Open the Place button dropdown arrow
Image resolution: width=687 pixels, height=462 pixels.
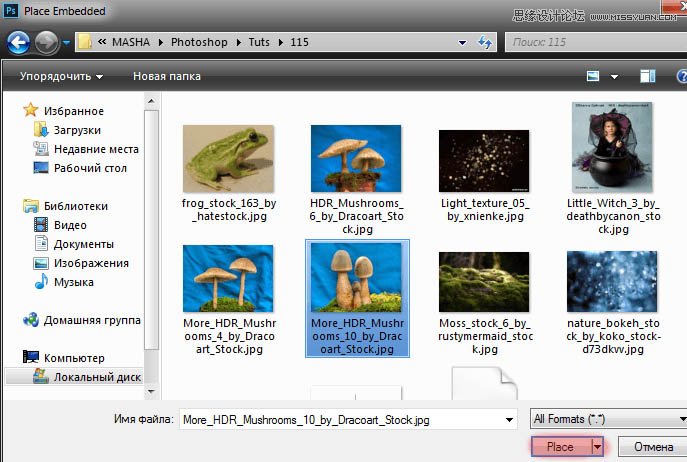[x=597, y=447]
